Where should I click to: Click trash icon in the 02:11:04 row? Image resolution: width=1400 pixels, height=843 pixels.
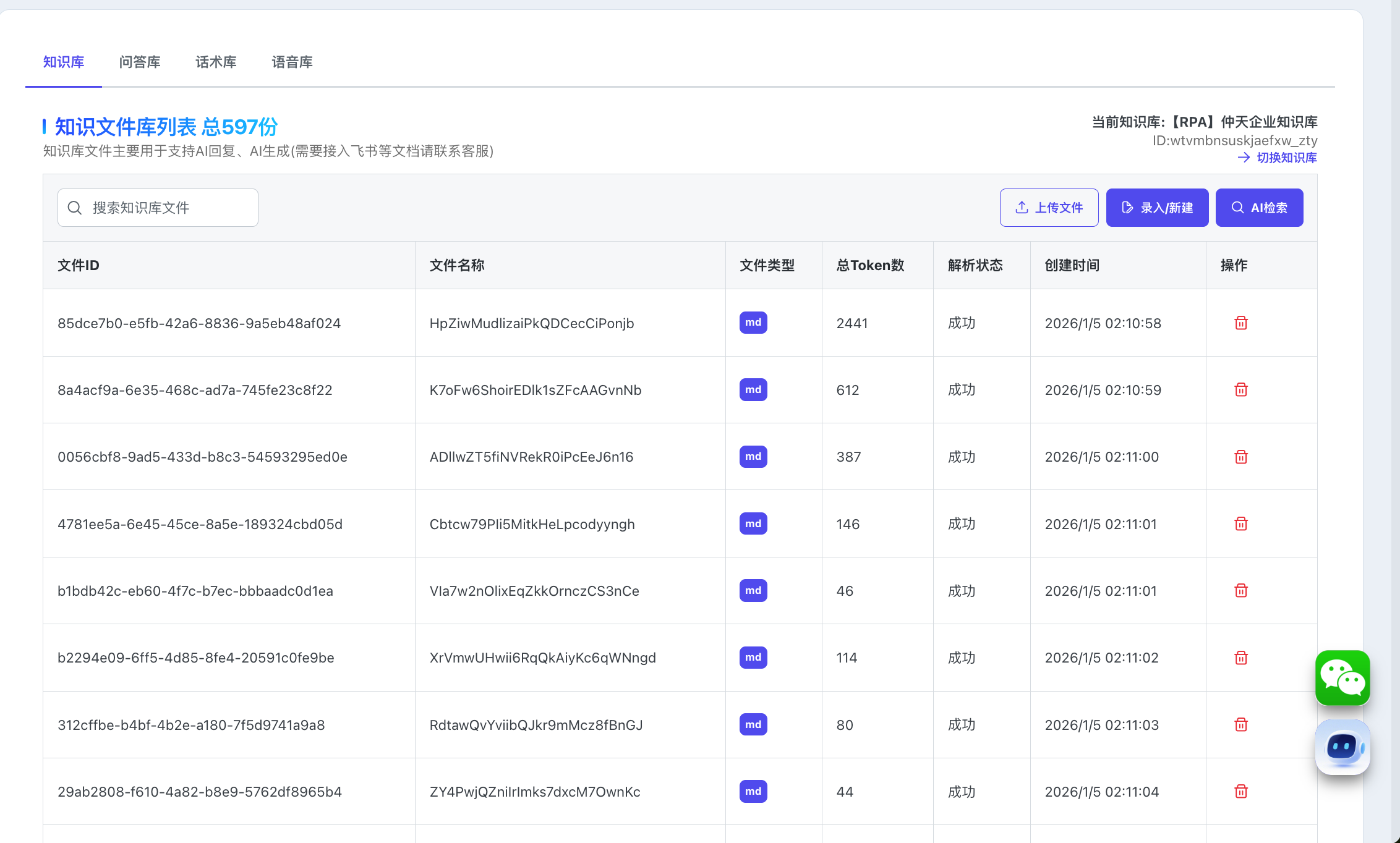(1240, 792)
